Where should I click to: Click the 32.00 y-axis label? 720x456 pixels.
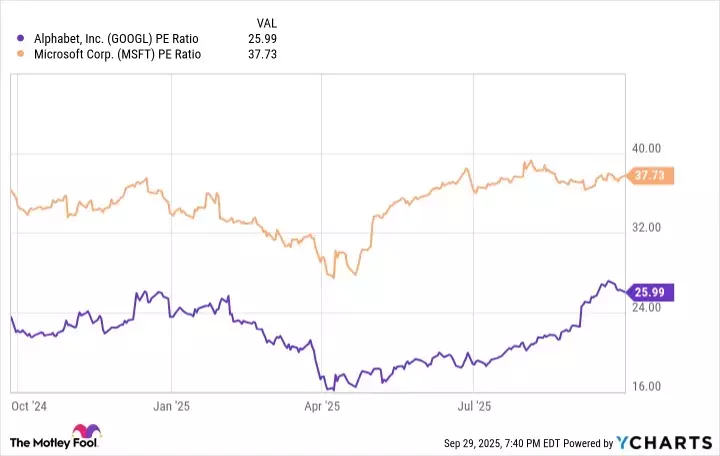pyautogui.click(x=649, y=228)
